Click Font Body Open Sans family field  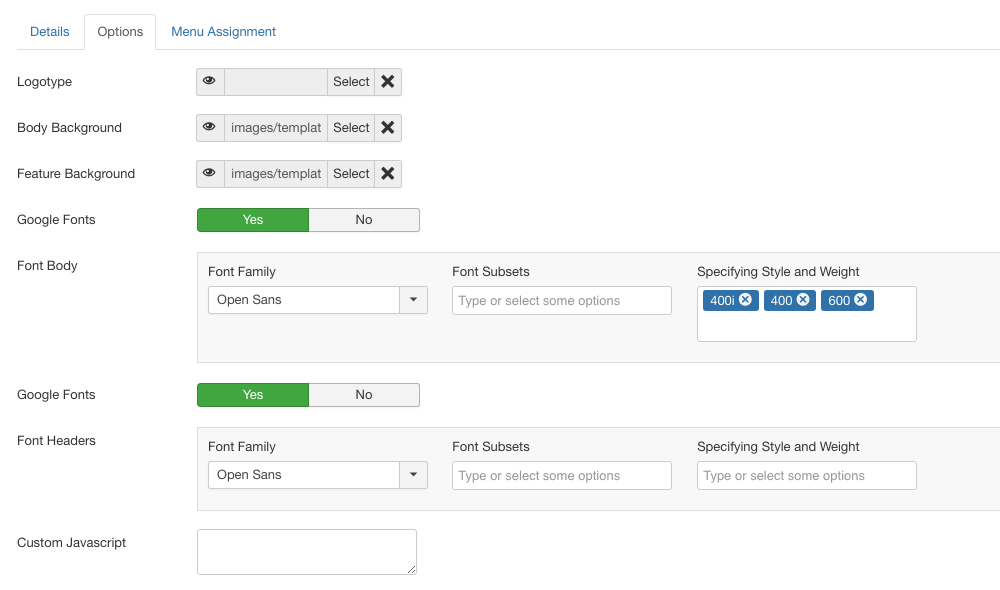304,300
